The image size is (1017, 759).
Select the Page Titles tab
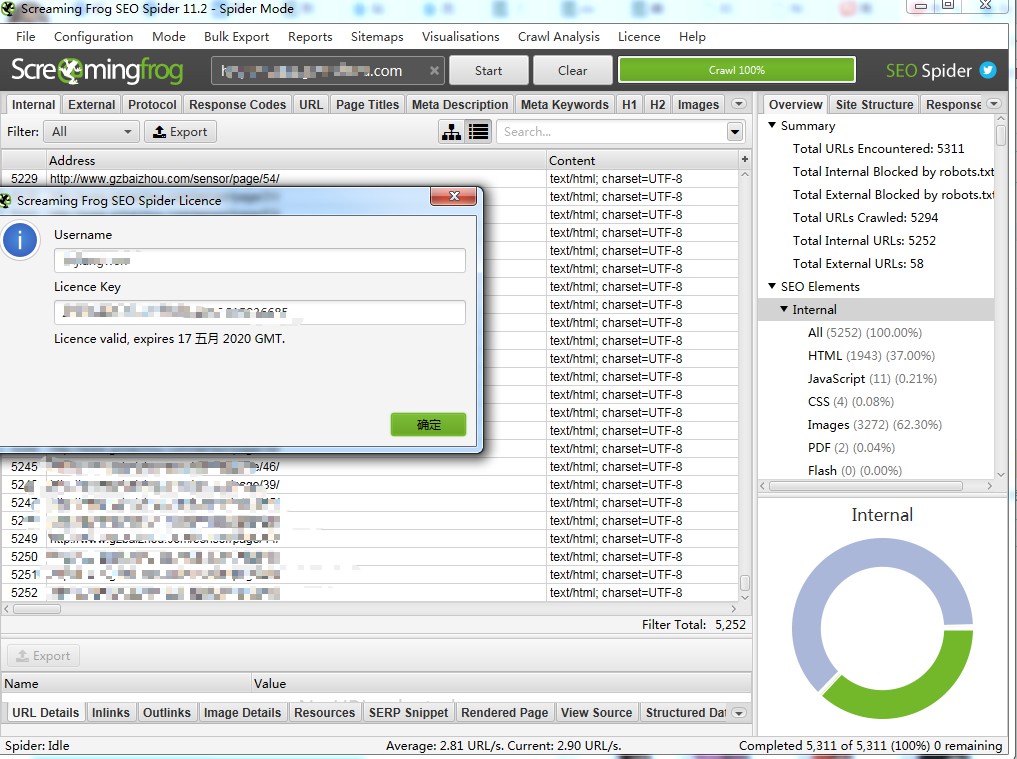coord(367,104)
